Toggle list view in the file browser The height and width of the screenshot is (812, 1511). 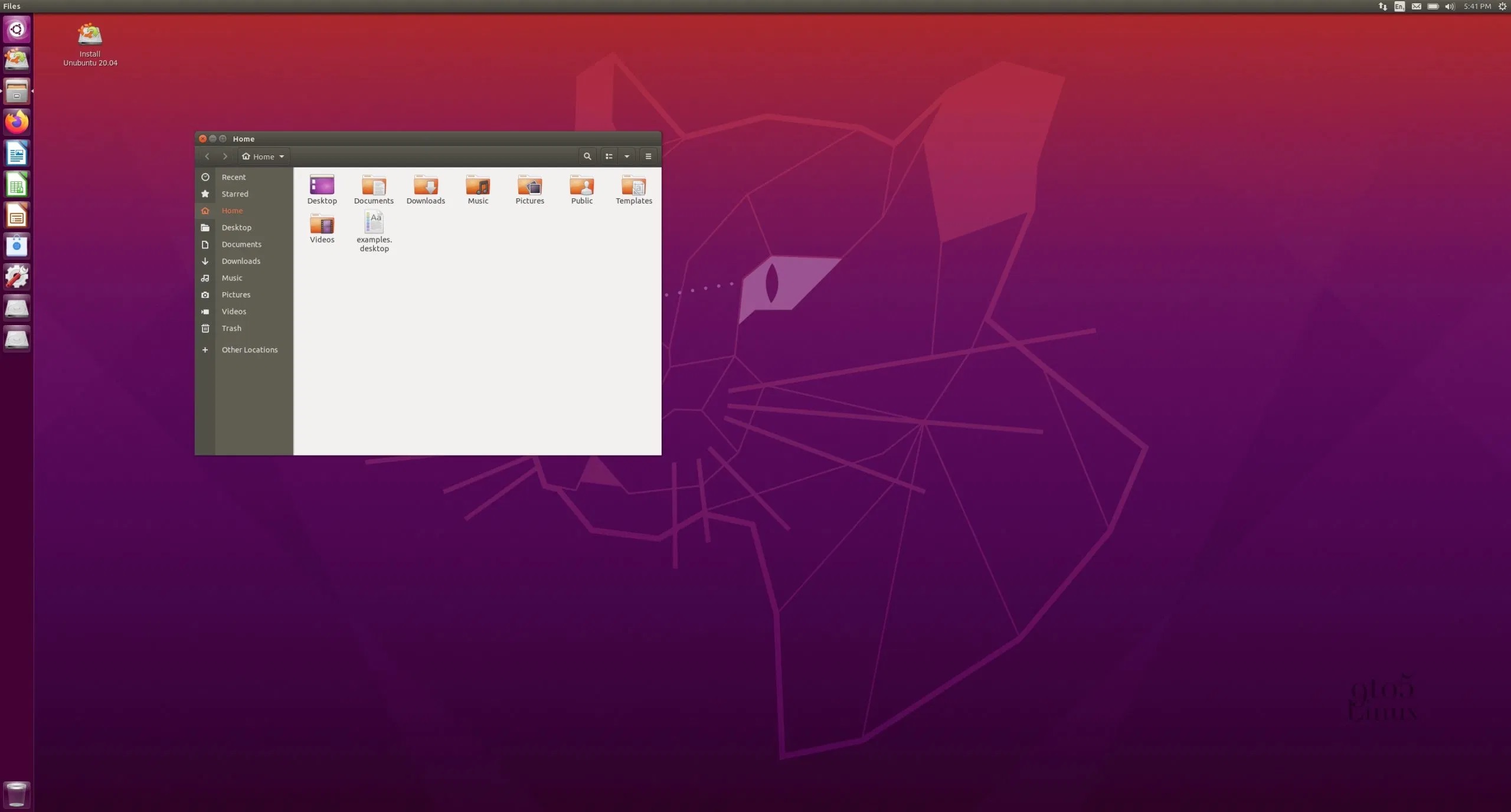pyautogui.click(x=609, y=156)
